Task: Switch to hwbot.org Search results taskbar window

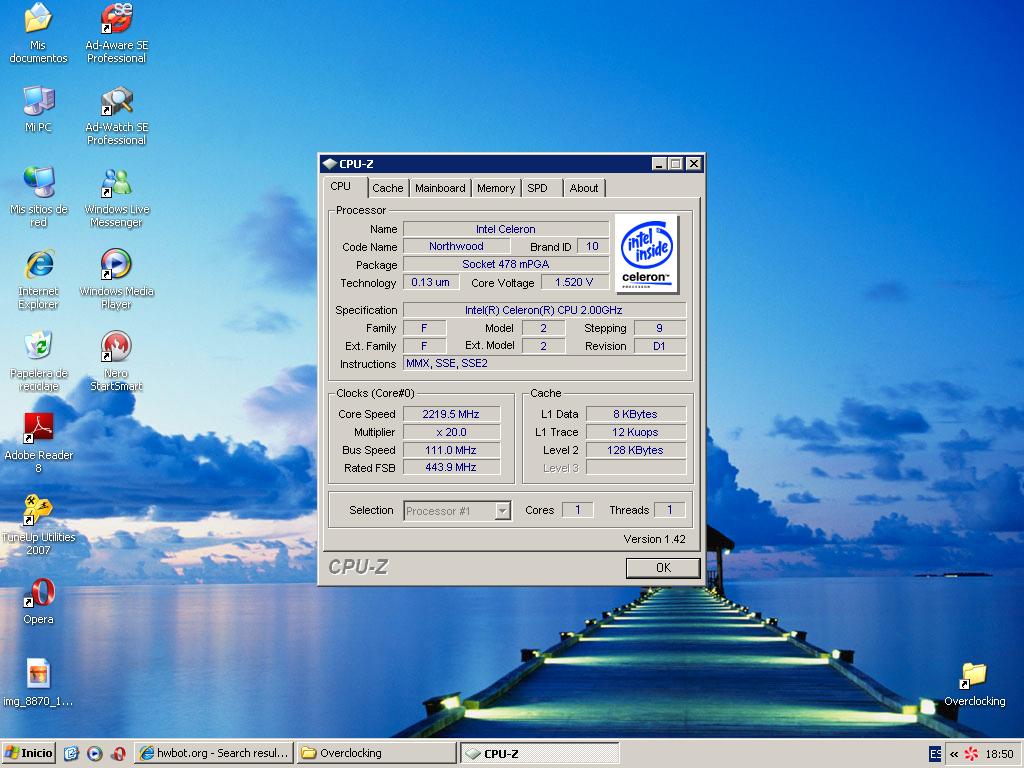Action: 214,753
